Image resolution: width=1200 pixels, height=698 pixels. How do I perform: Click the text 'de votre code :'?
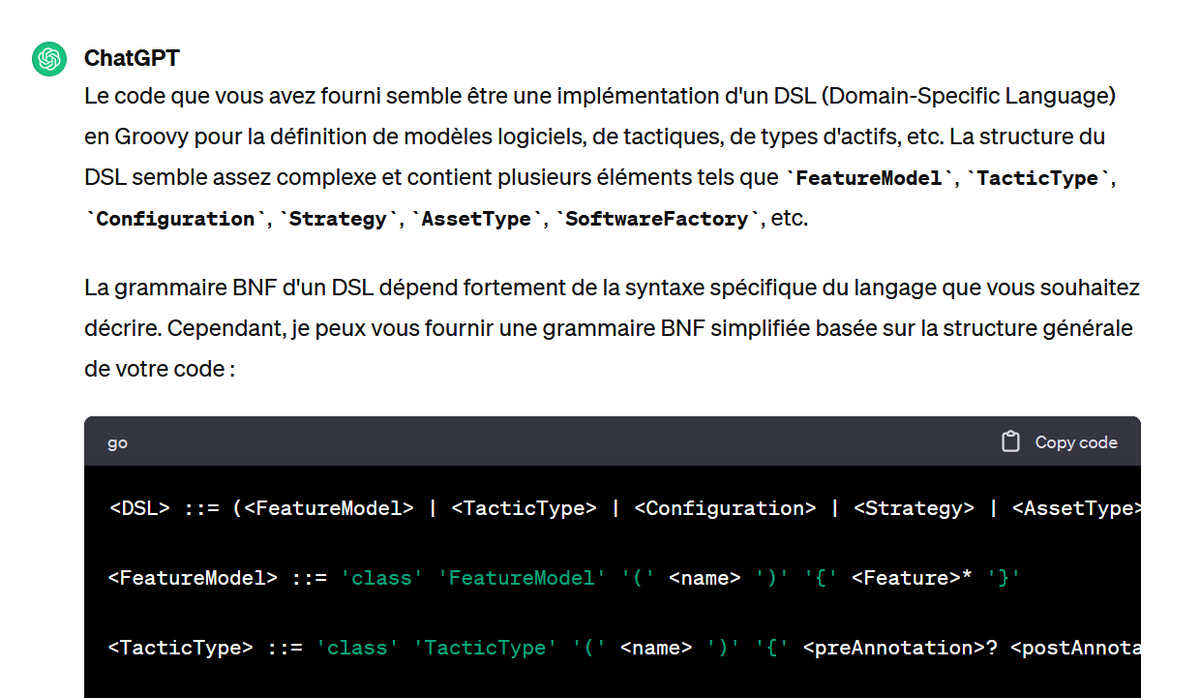click(x=160, y=369)
